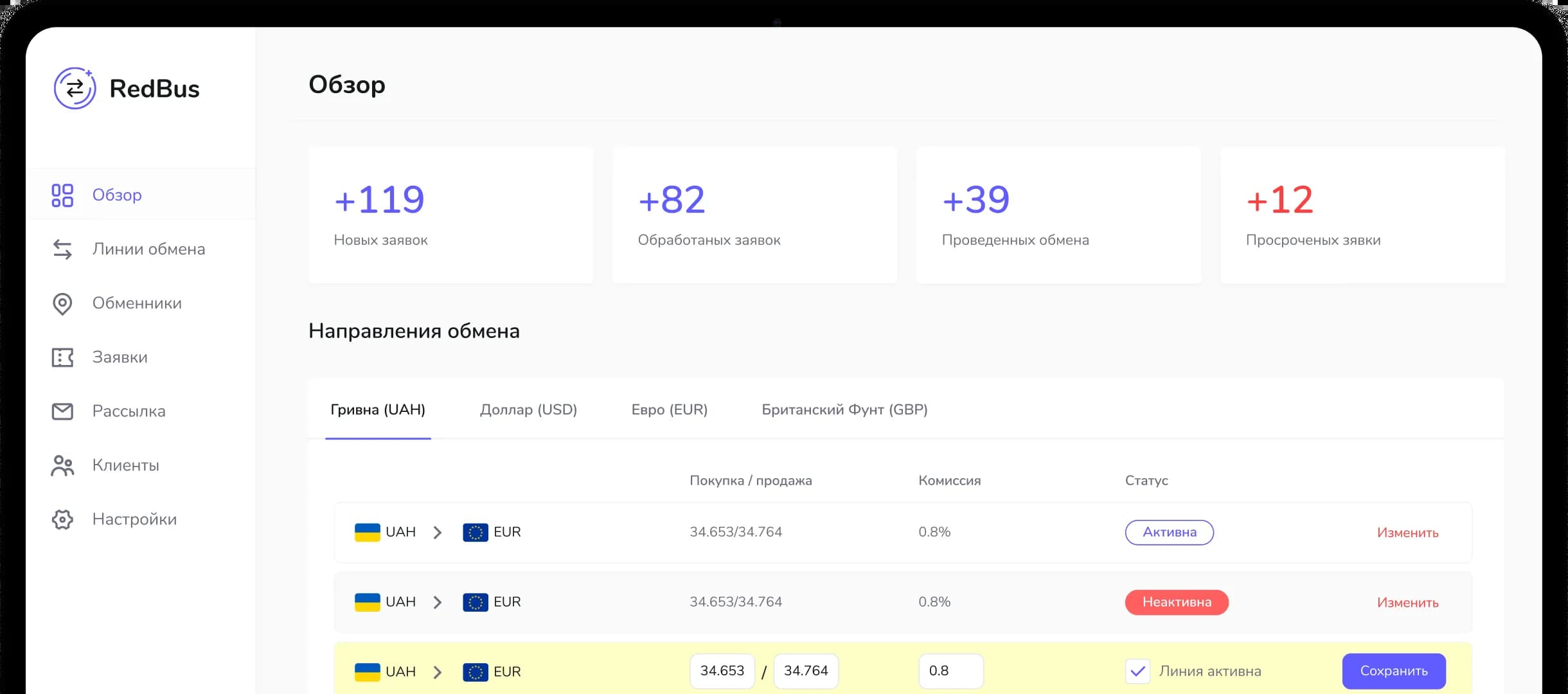Click the Заявки ticket icon
This screenshot has height=694, width=1568.
pos(62,357)
